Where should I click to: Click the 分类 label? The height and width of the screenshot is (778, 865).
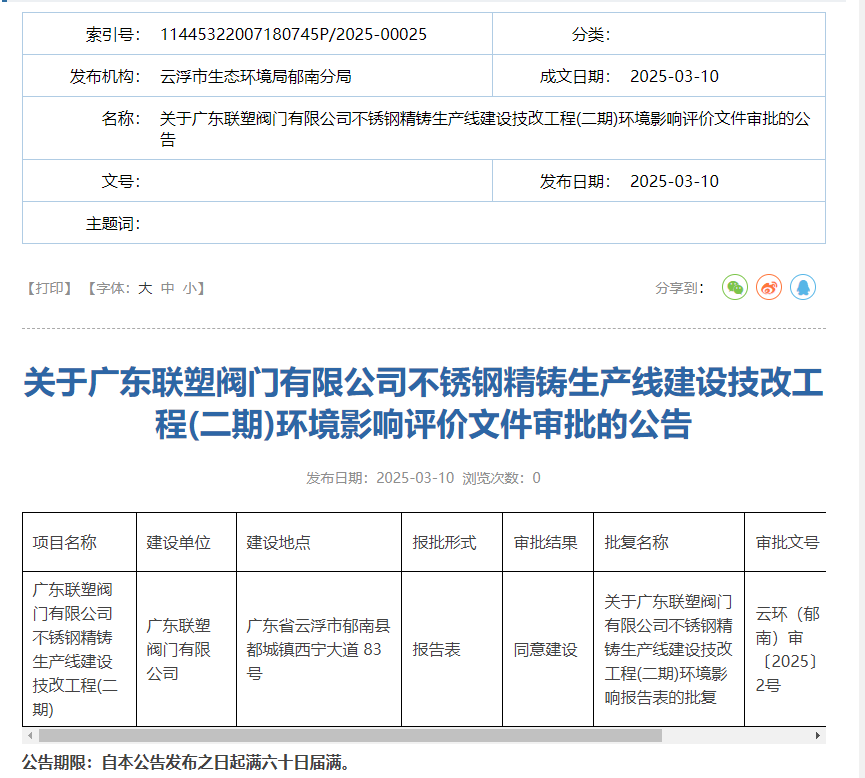tap(591, 34)
